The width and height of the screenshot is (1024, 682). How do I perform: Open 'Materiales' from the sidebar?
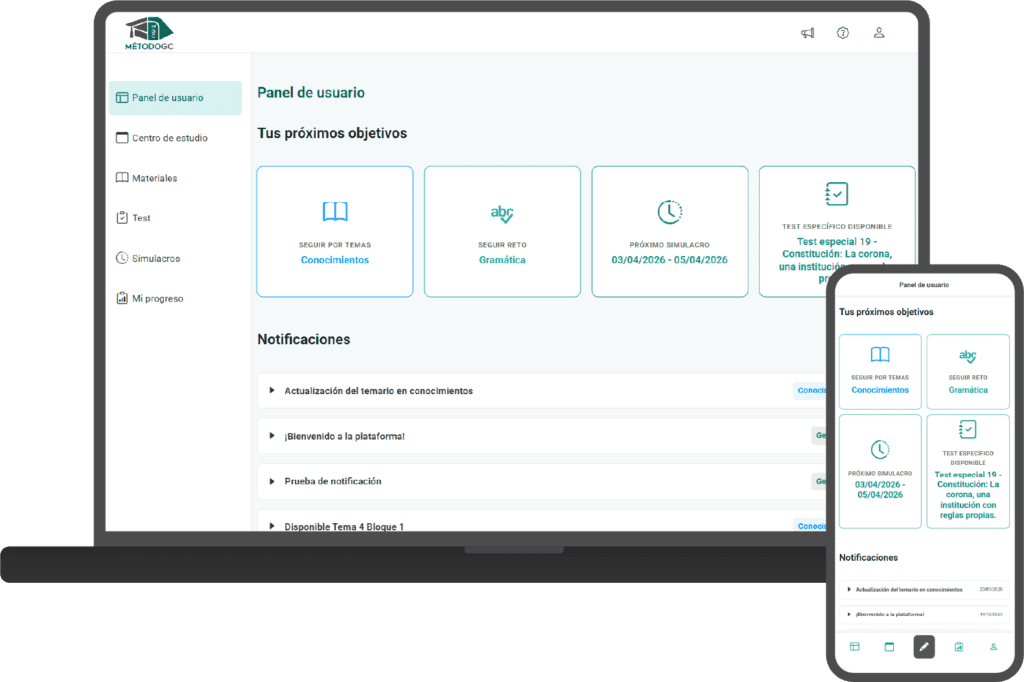tap(154, 178)
